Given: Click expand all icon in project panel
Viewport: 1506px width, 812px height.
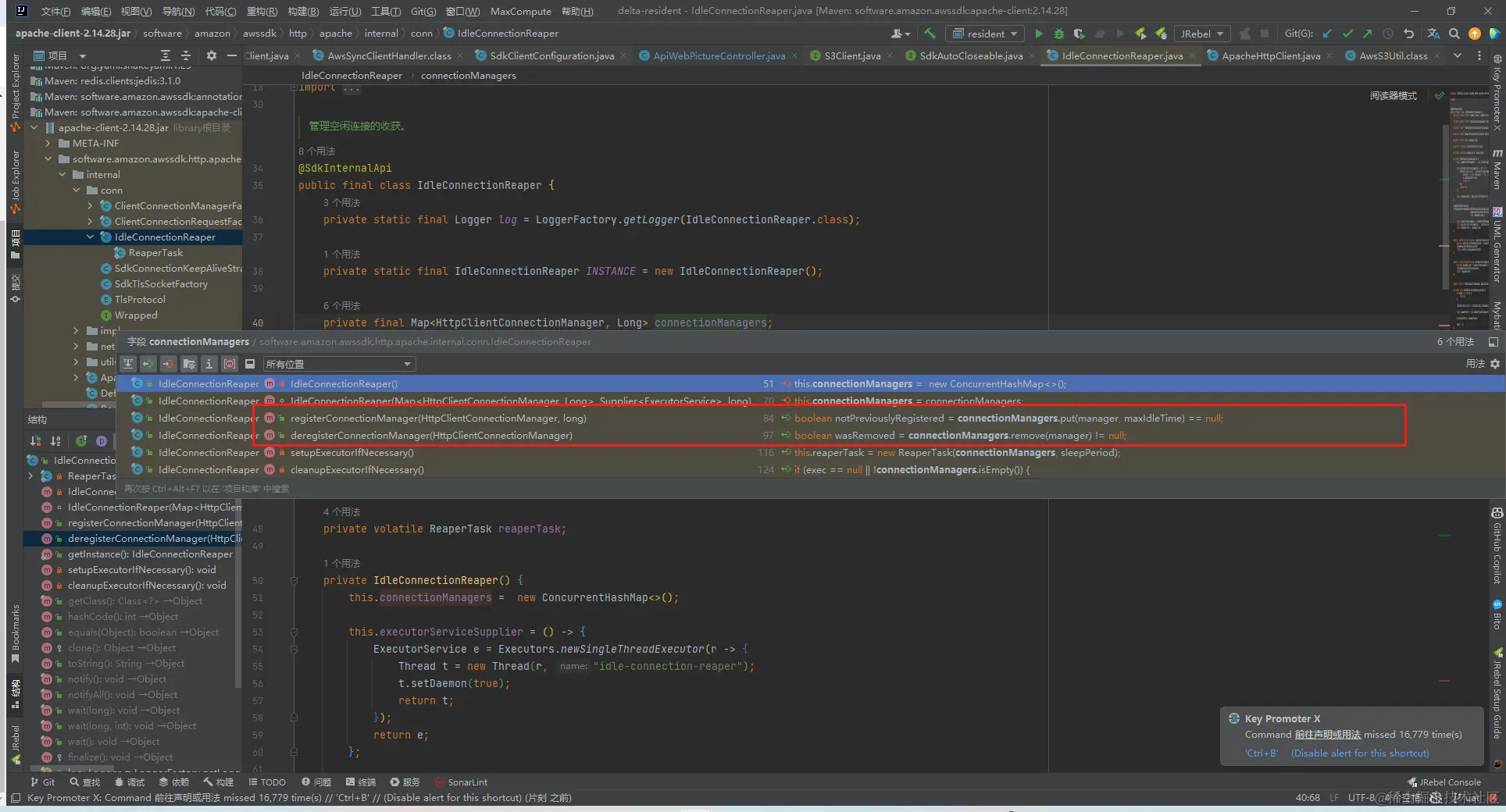Looking at the screenshot, I should [165, 56].
